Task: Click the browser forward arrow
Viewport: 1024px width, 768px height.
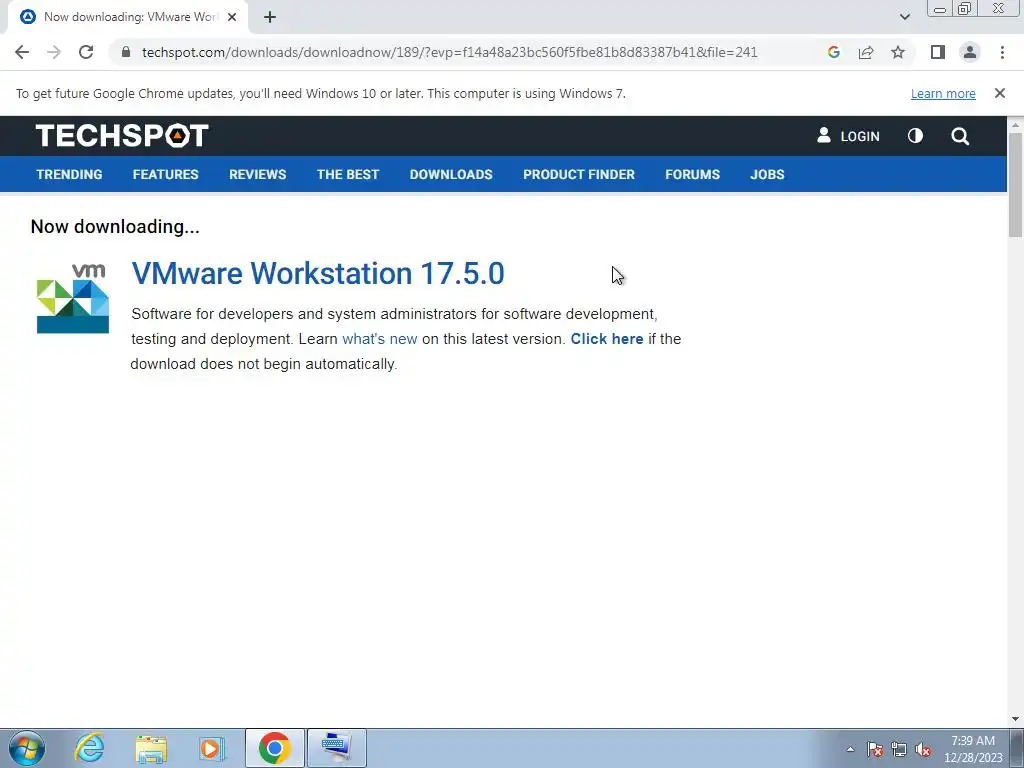Action: click(x=54, y=52)
